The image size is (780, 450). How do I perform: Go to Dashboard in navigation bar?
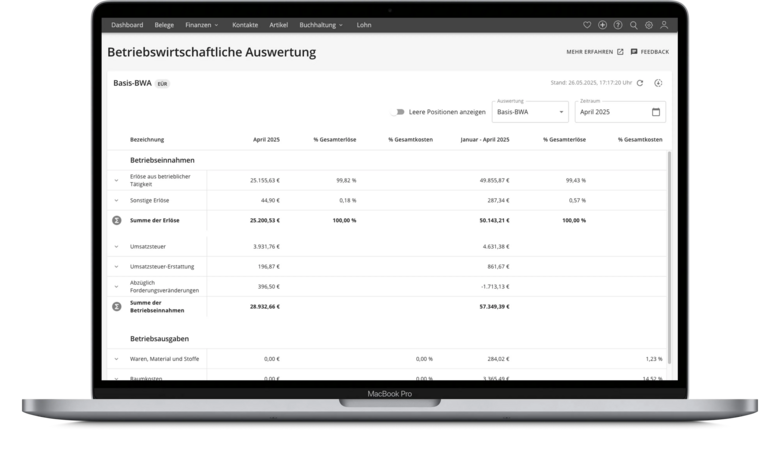(x=127, y=24)
